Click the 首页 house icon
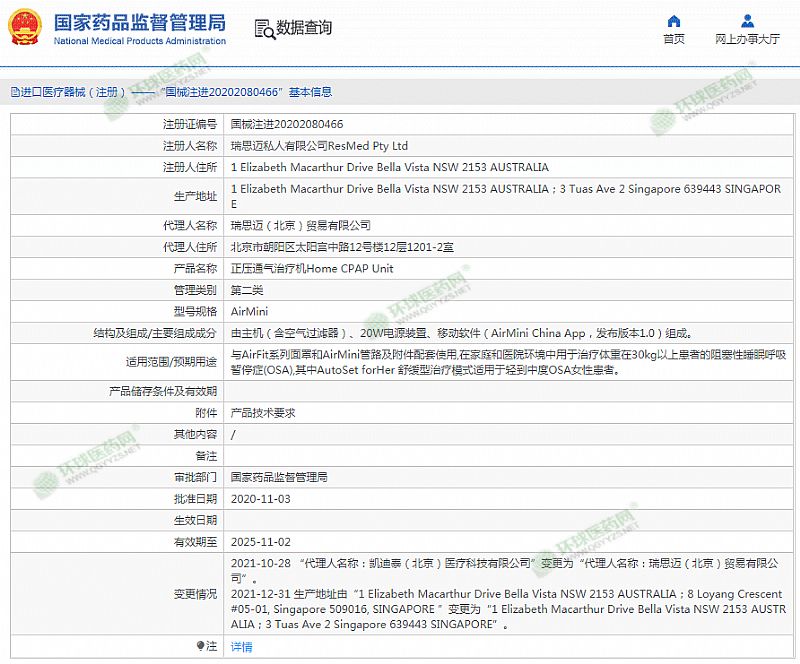 coord(674,21)
